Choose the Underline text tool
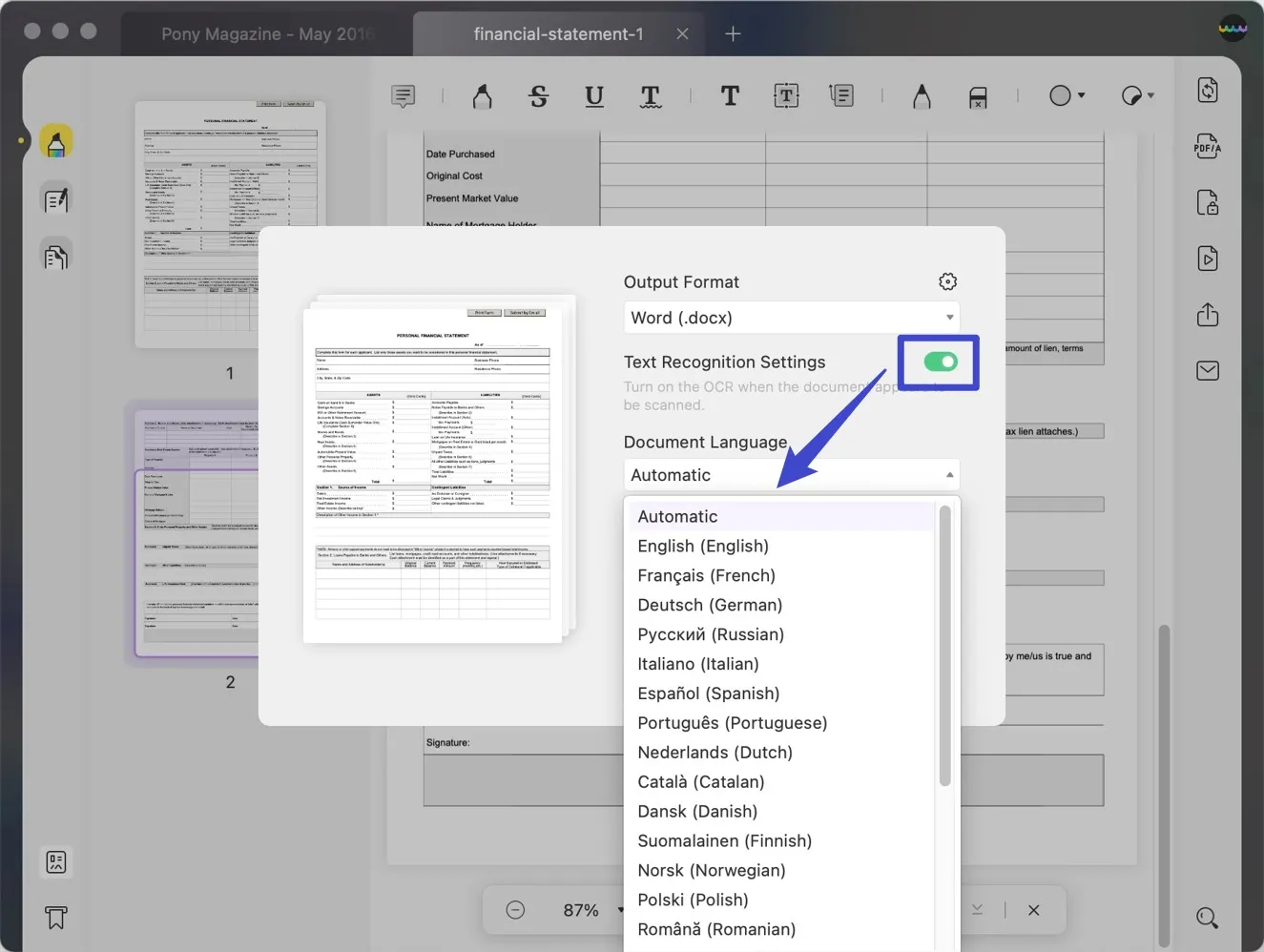 pos(594,95)
